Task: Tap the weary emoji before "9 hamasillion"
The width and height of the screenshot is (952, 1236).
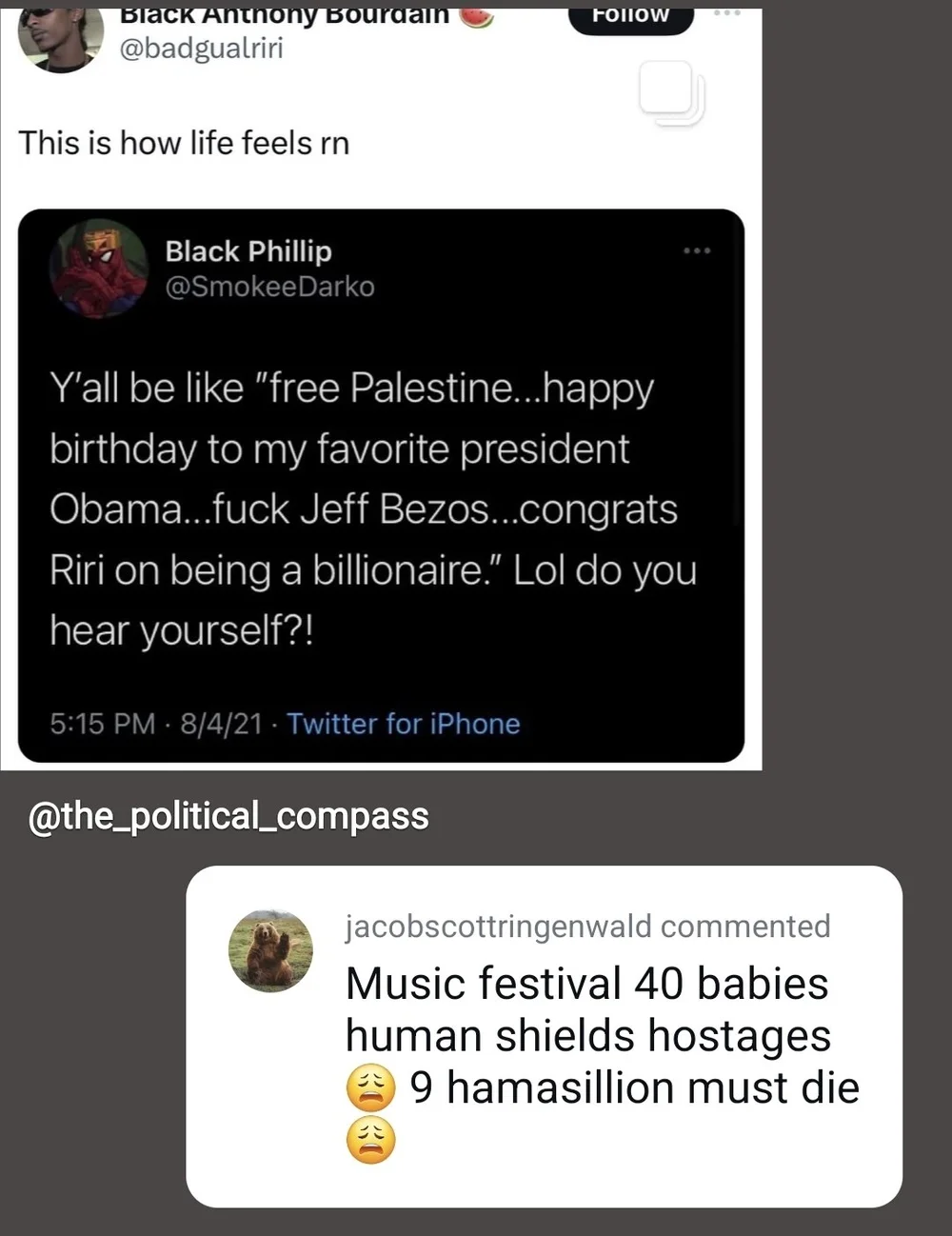Action: pos(370,1088)
